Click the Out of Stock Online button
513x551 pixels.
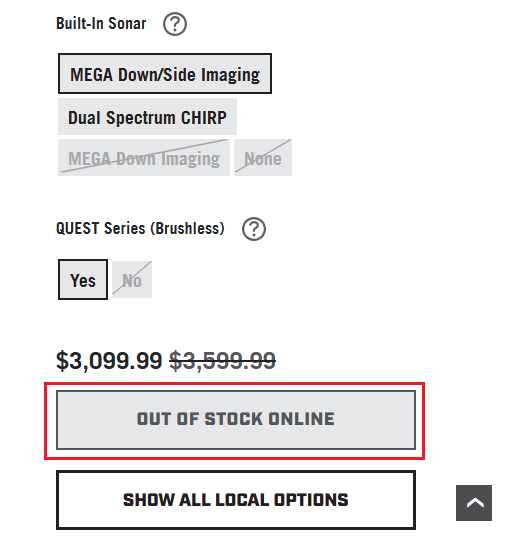236,420
